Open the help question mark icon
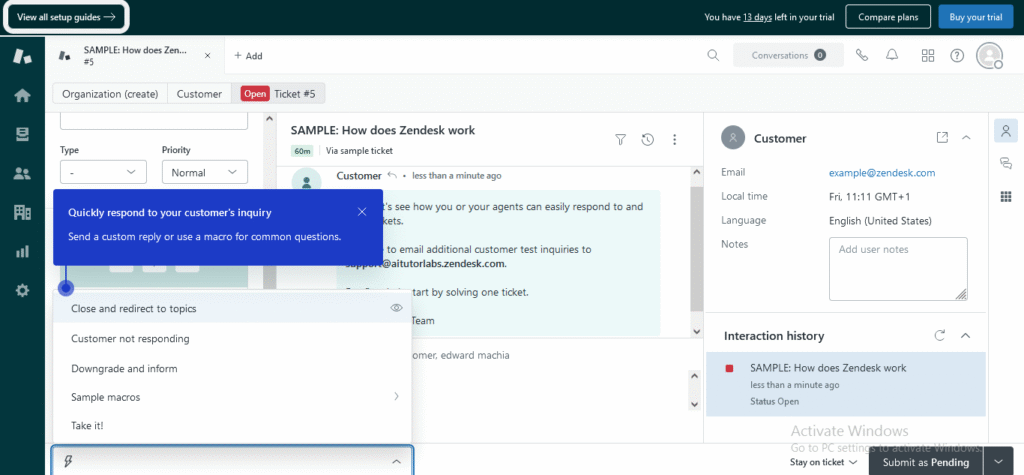 (x=957, y=56)
